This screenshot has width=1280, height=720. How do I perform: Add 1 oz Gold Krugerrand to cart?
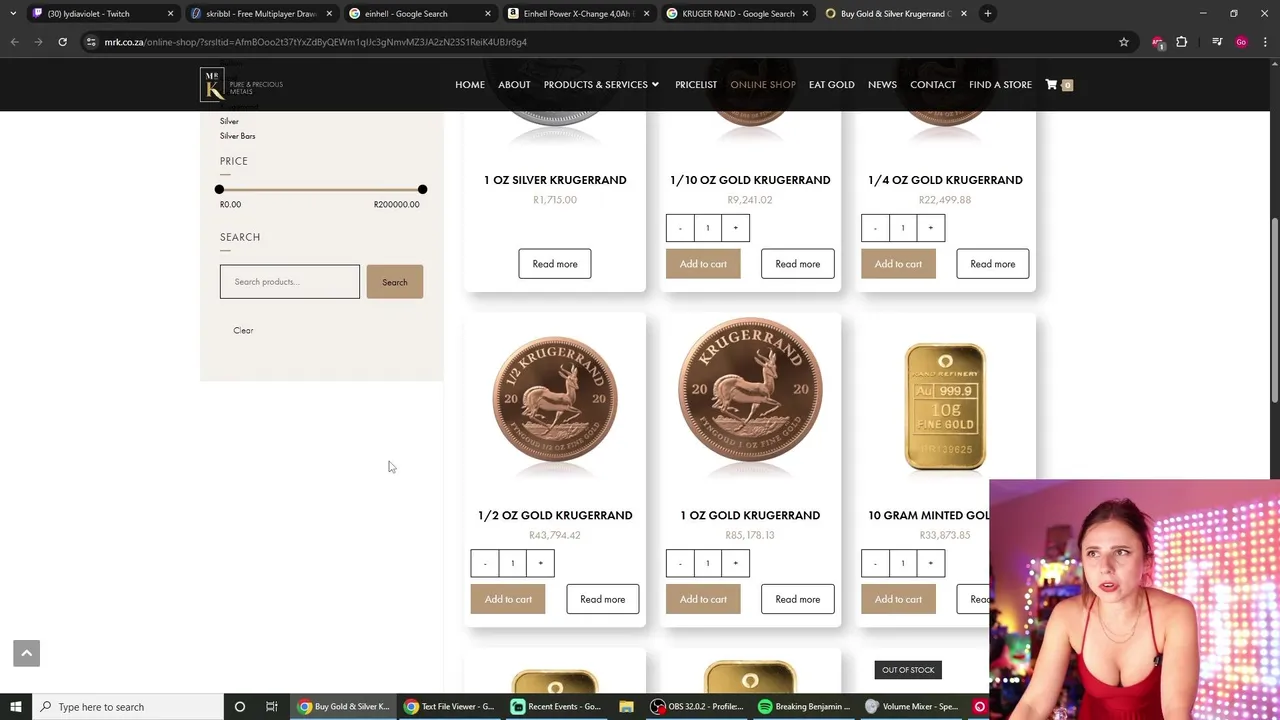click(x=703, y=599)
